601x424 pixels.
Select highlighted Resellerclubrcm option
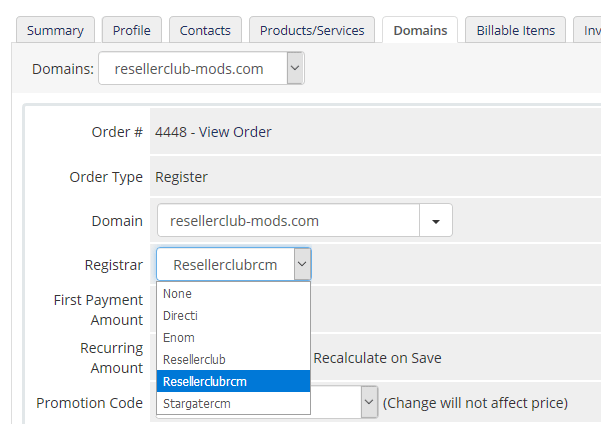[233, 381]
